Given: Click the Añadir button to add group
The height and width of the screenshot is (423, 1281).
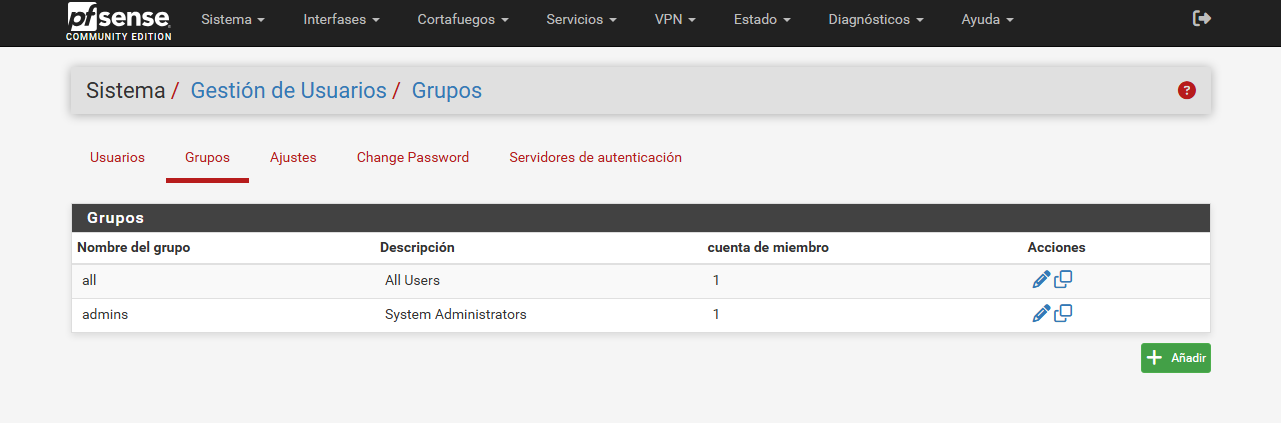Looking at the screenshot, I should (x=1175, y=358).
